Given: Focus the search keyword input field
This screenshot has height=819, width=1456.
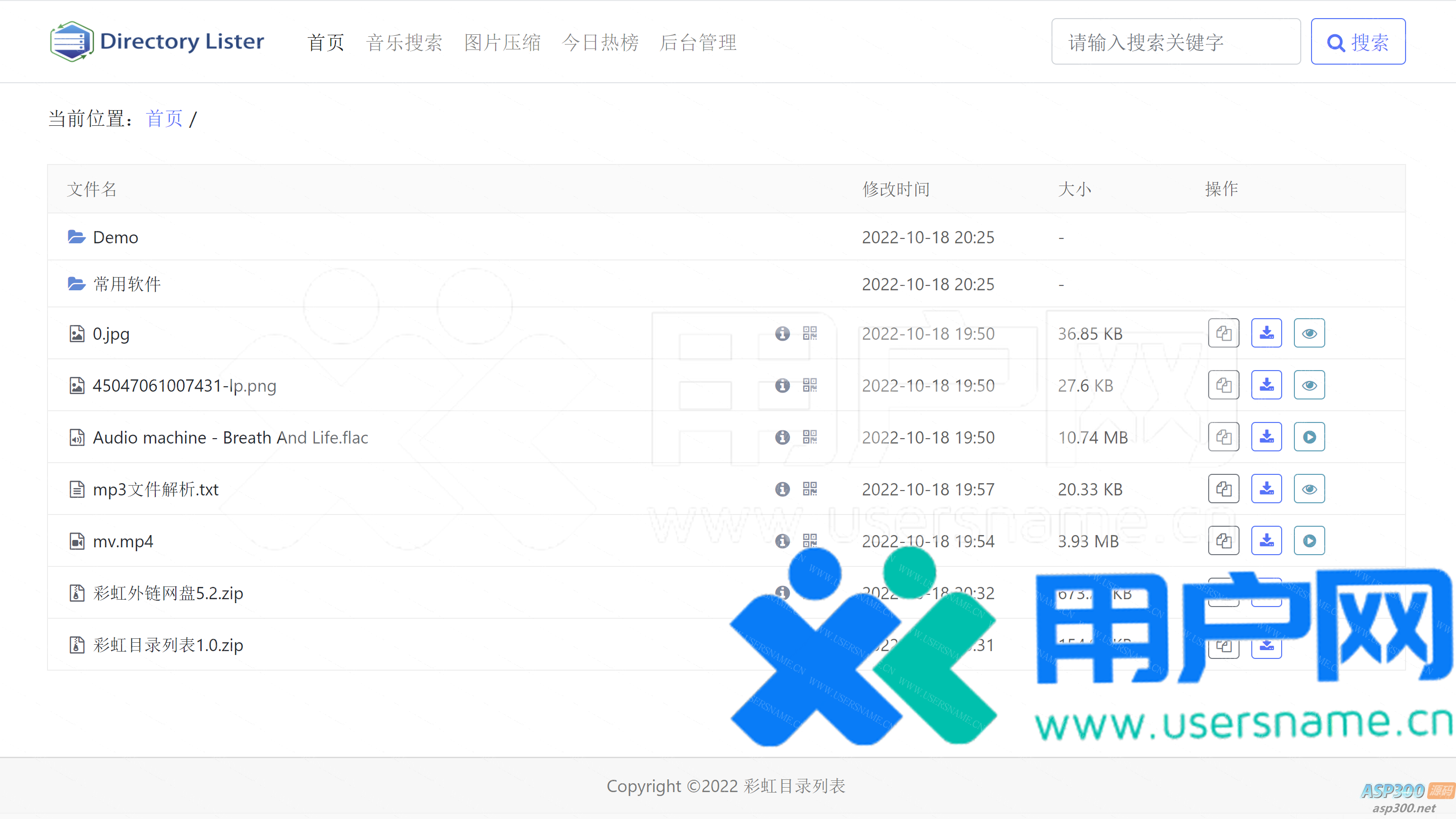Looking at the screenshot, I should [1176, 42].
